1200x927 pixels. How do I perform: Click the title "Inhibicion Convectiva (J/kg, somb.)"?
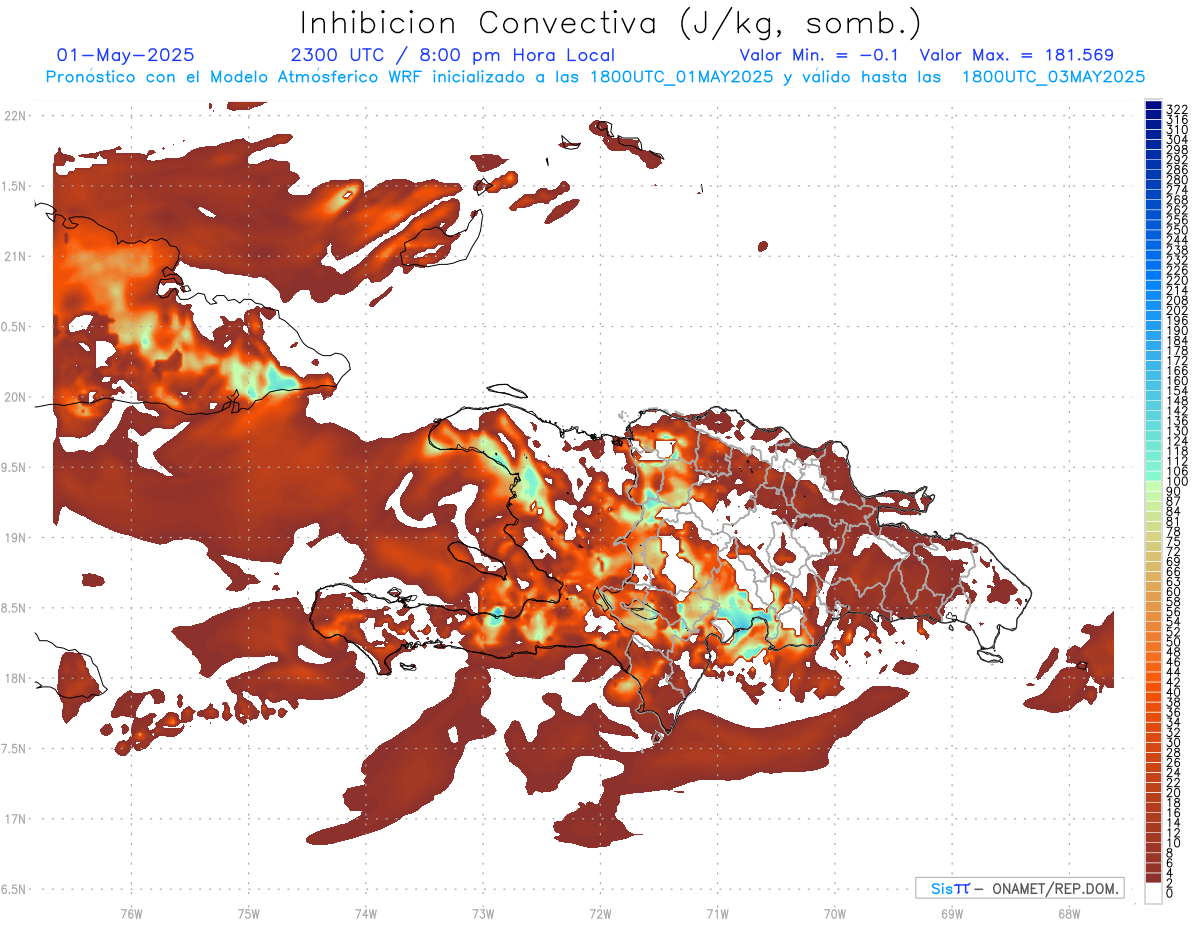tap(610, 23)
